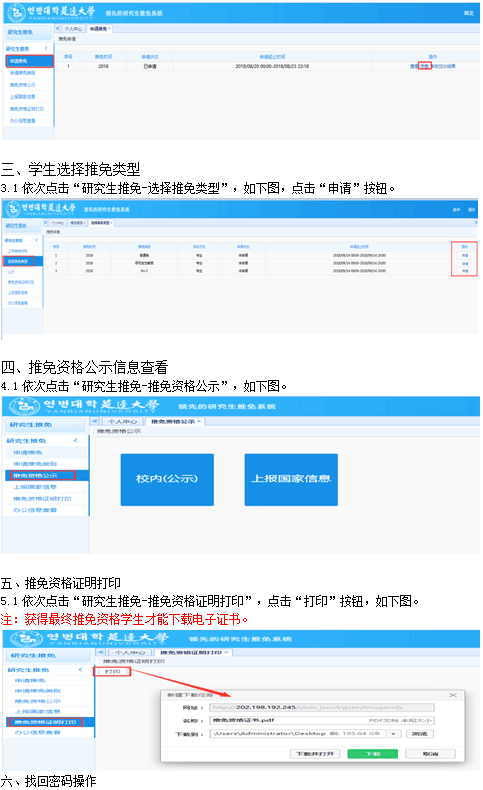Screen dimensions: 483x790
Task: Select 申请推免类别 in section 四 screenshot sidebar
Action: [x=35, y=464]
